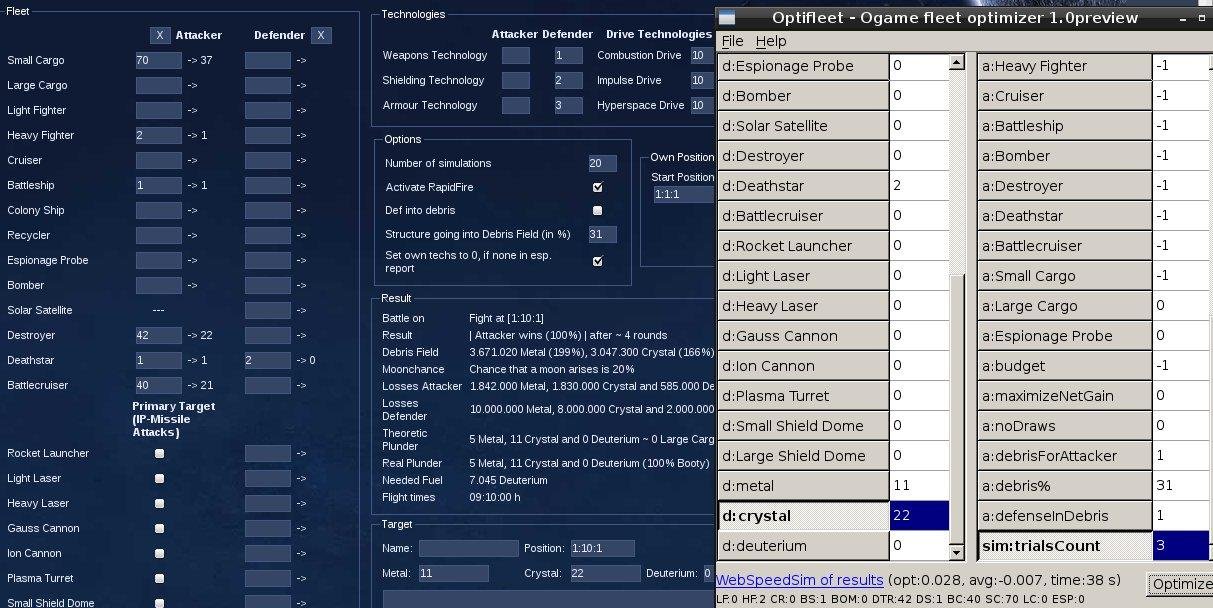1213x608 pixels.
Task: Select Ion Cannon as primary target
Action: click(159, 553)
